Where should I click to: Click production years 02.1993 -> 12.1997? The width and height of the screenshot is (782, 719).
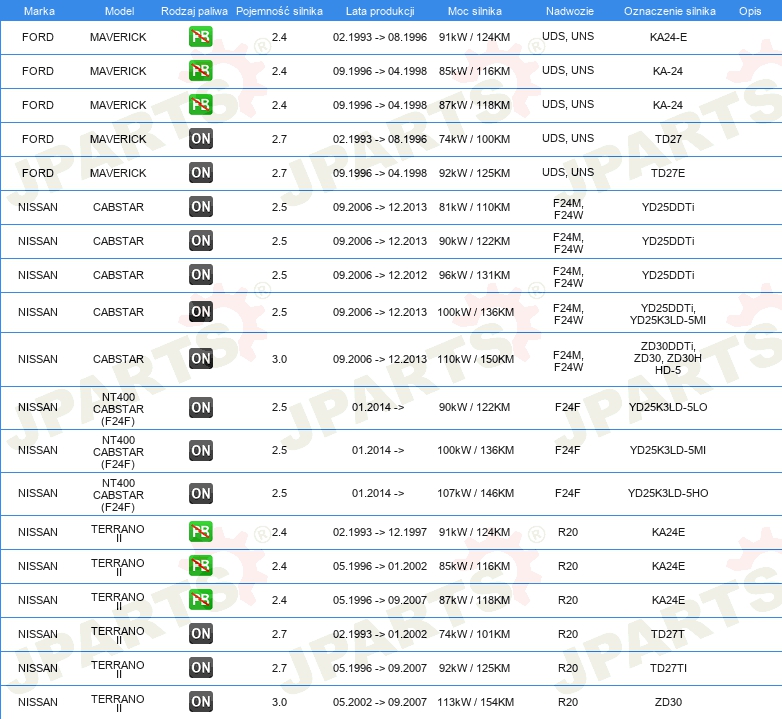tap(380, 532)
